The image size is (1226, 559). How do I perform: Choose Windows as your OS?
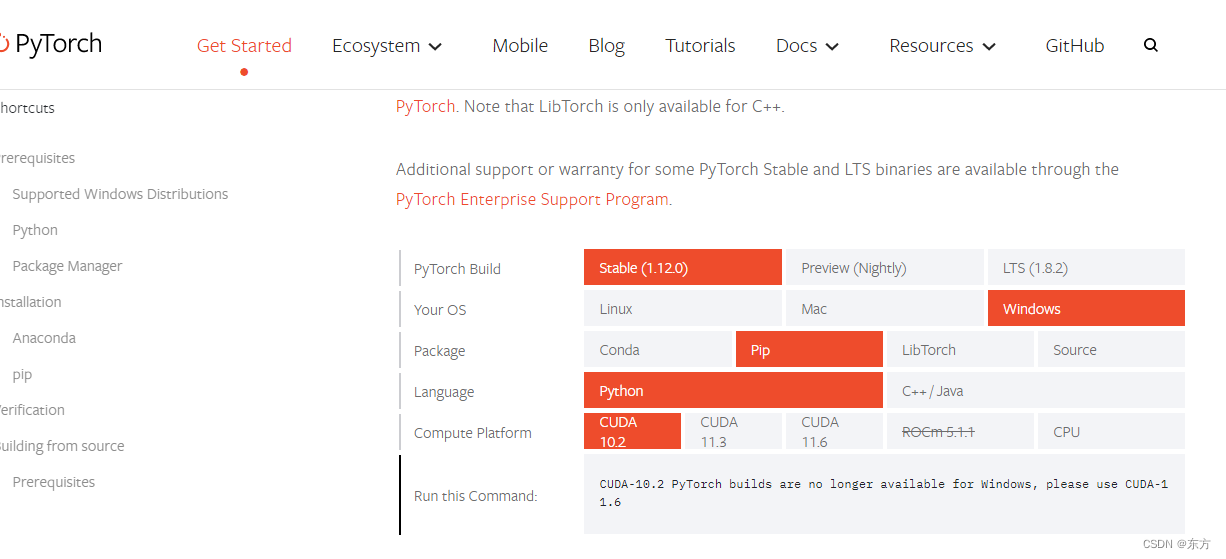[1086, 308]
